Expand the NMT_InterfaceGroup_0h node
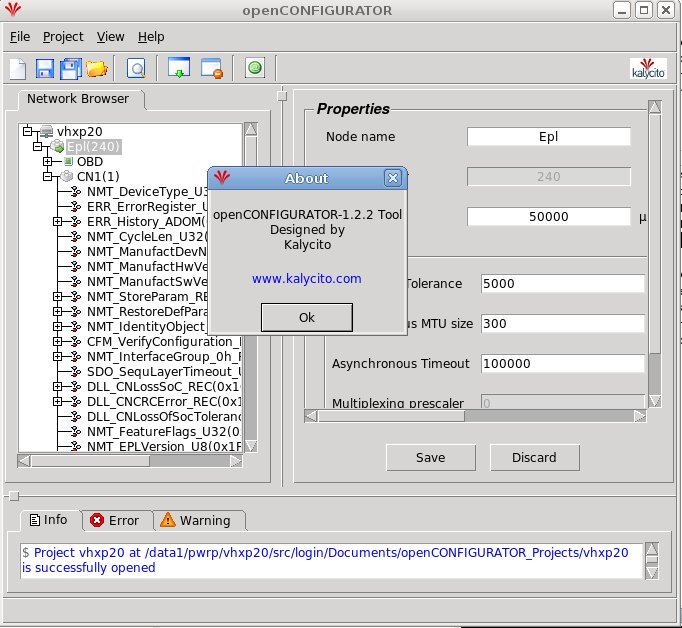682x628 pixels. coord(57,356)
